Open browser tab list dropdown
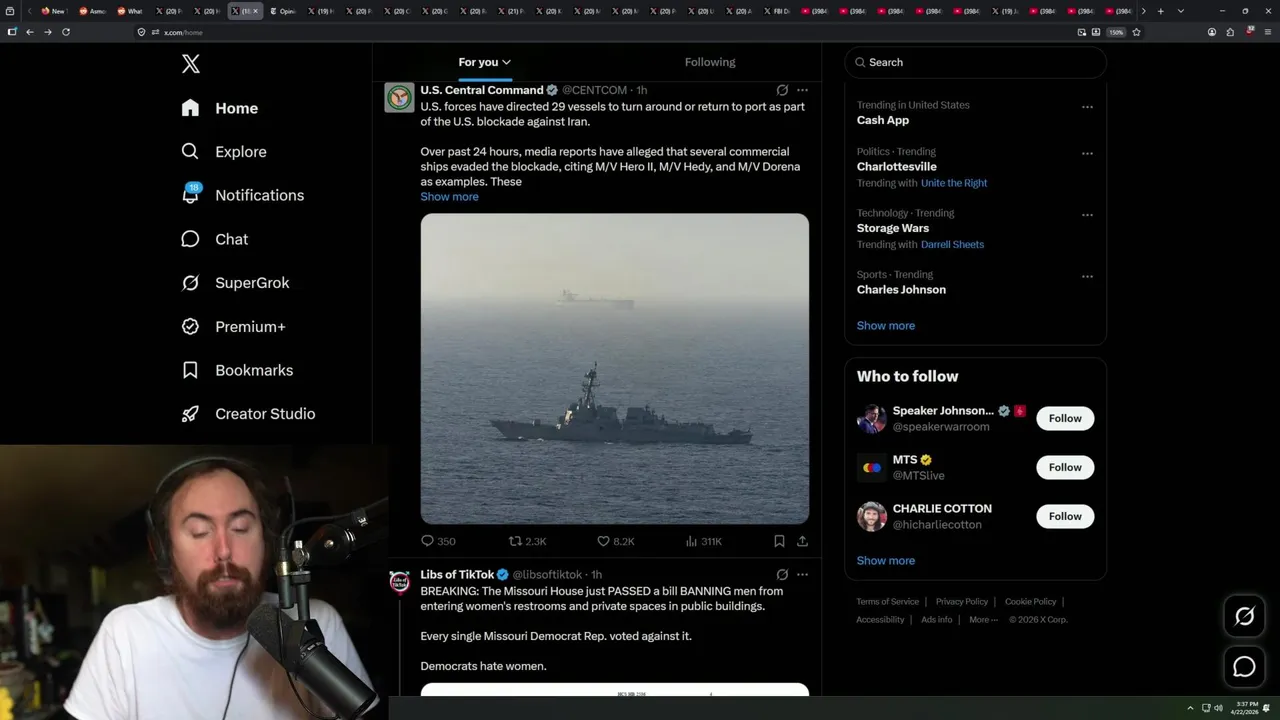Image resolution: width=1280 pixels, height=720 pixels. pyautogui.click(x=1181, y=11)
